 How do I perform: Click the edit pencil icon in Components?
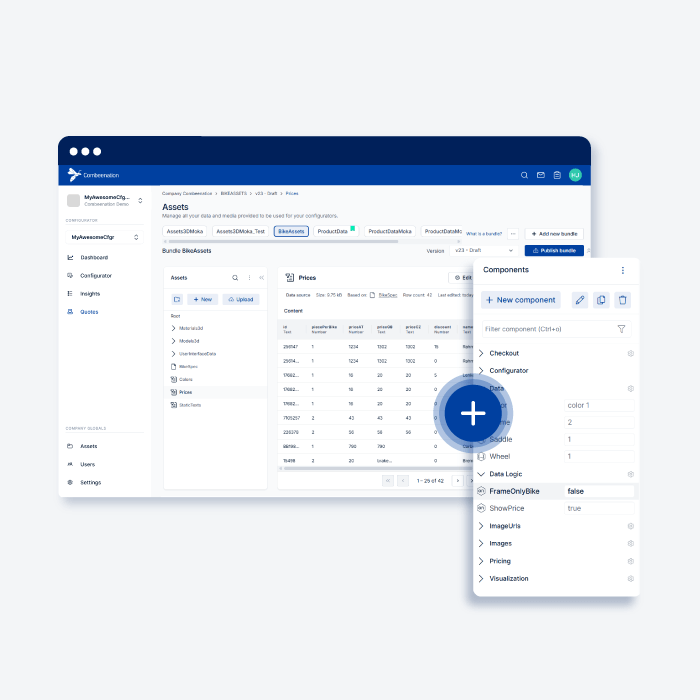pyautogui.click(x=579, y=300)
